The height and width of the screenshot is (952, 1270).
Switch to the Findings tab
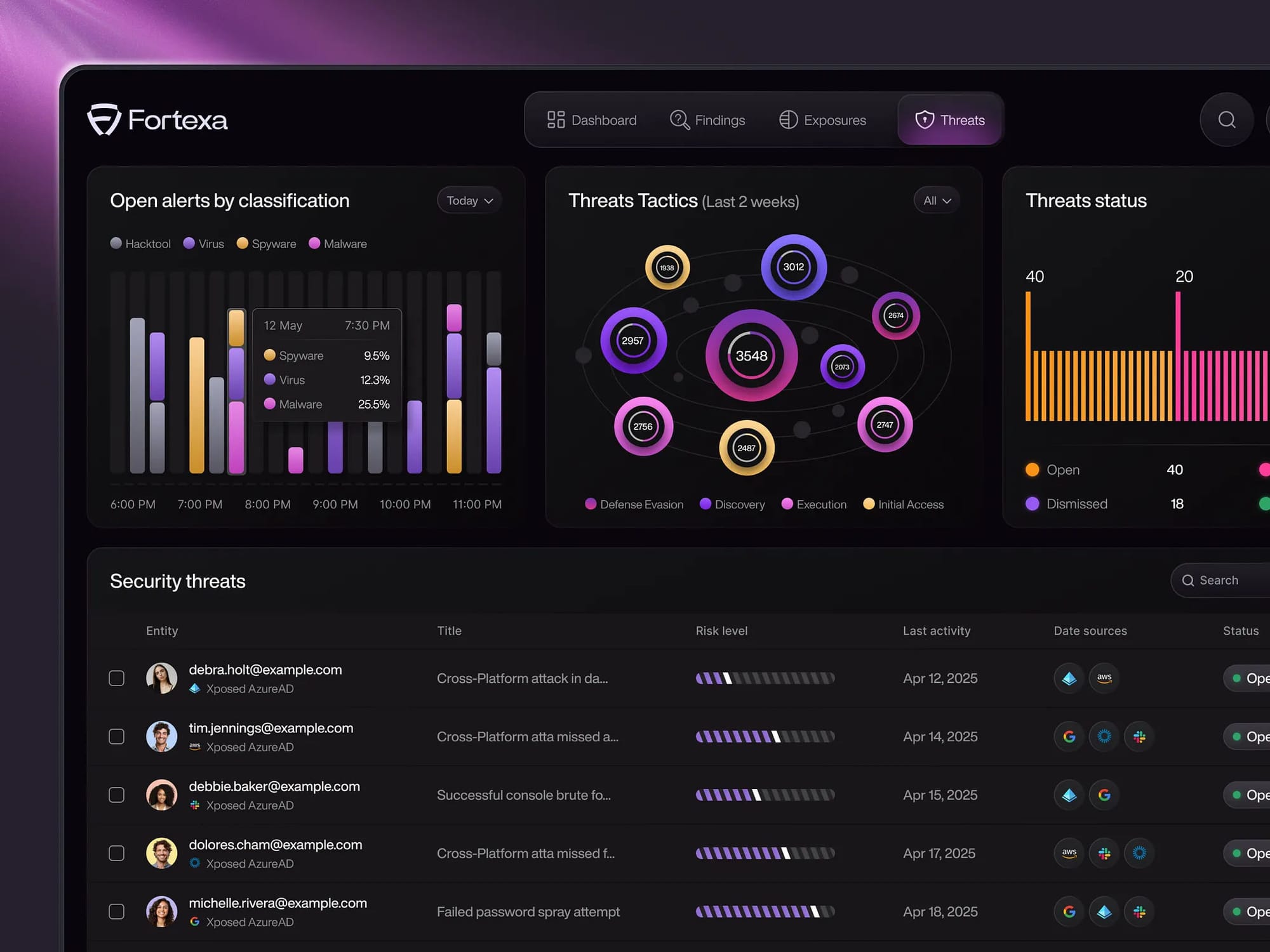707,120
